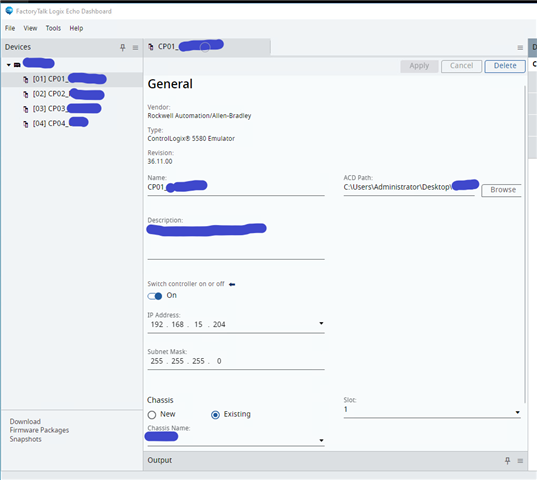
Task: Click the Download link
Action: click(25, 421)
